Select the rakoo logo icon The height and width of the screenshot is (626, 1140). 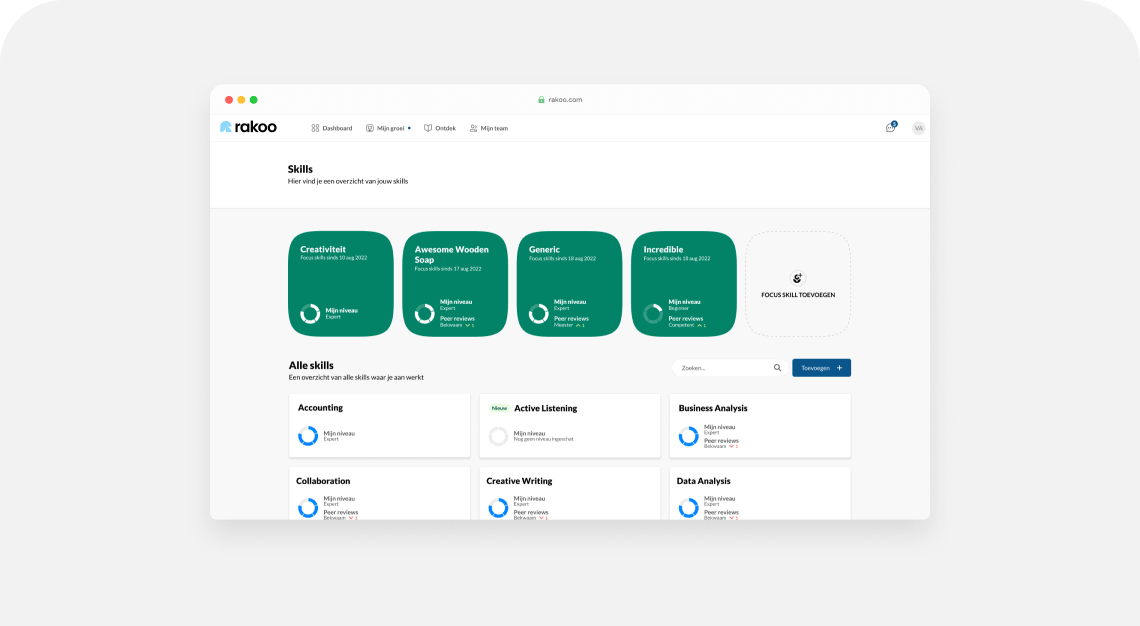click(x=225, y=127)
